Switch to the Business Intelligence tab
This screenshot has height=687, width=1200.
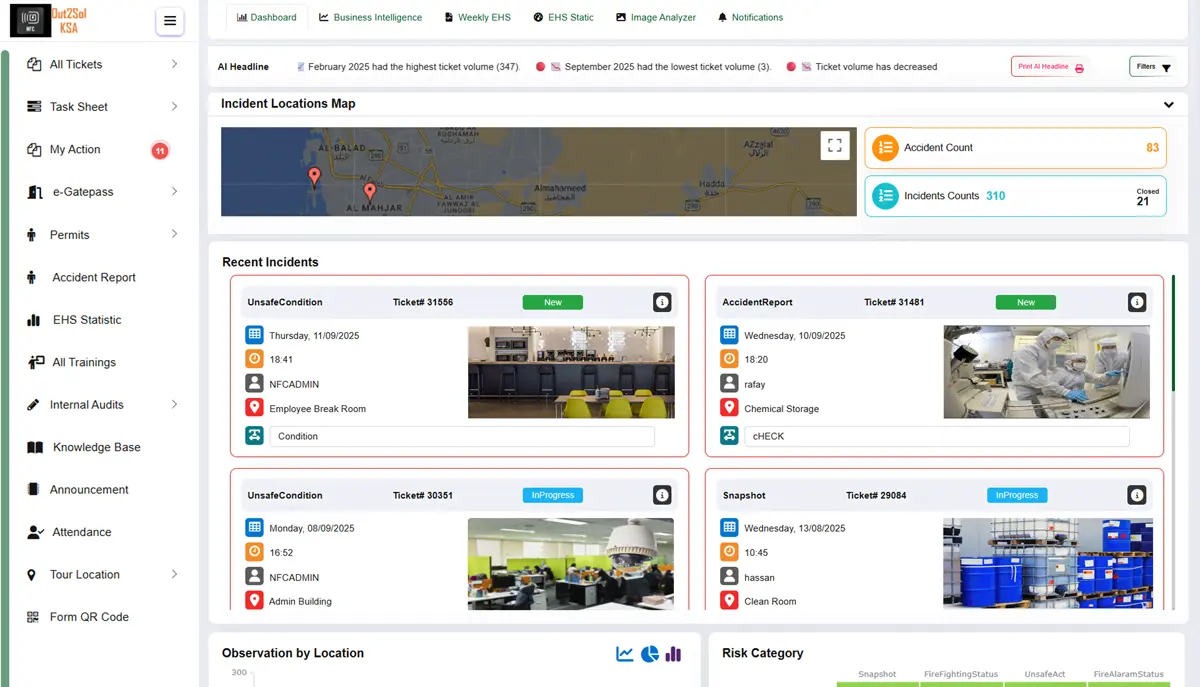370,17
